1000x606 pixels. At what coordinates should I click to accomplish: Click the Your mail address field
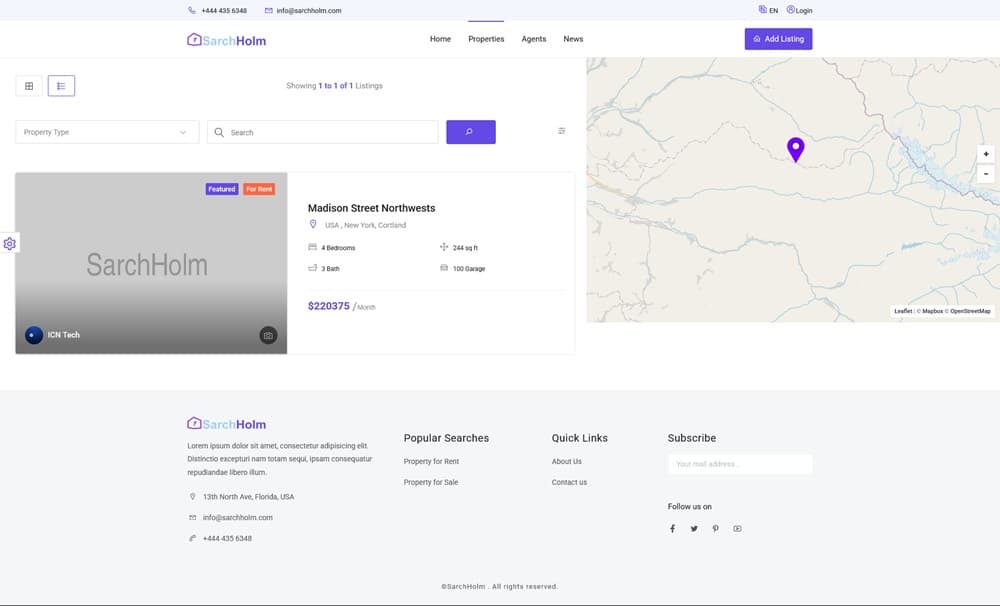(739, 464)
